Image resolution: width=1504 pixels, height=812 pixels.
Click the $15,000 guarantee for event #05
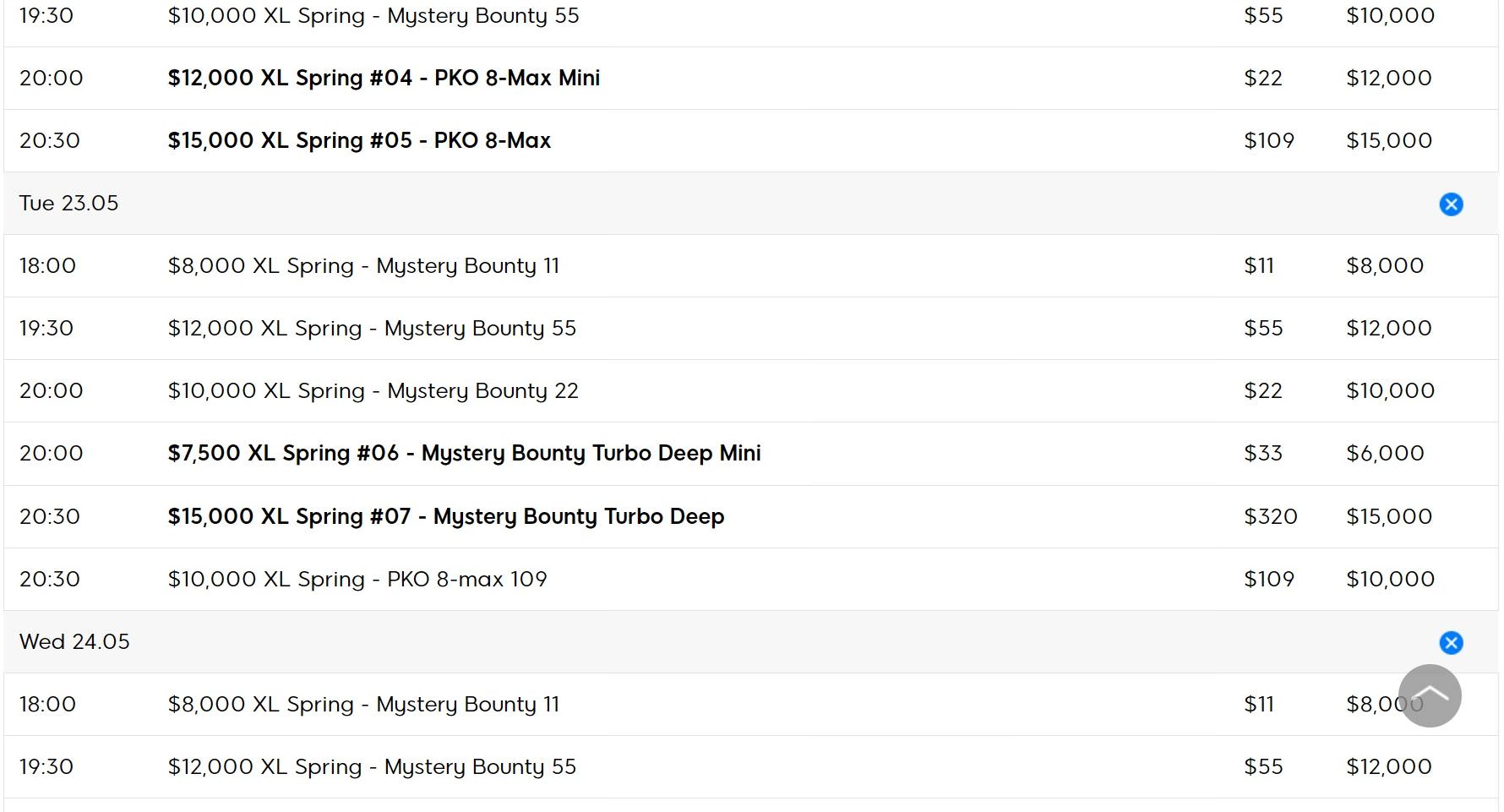[x=1388, y=140]
